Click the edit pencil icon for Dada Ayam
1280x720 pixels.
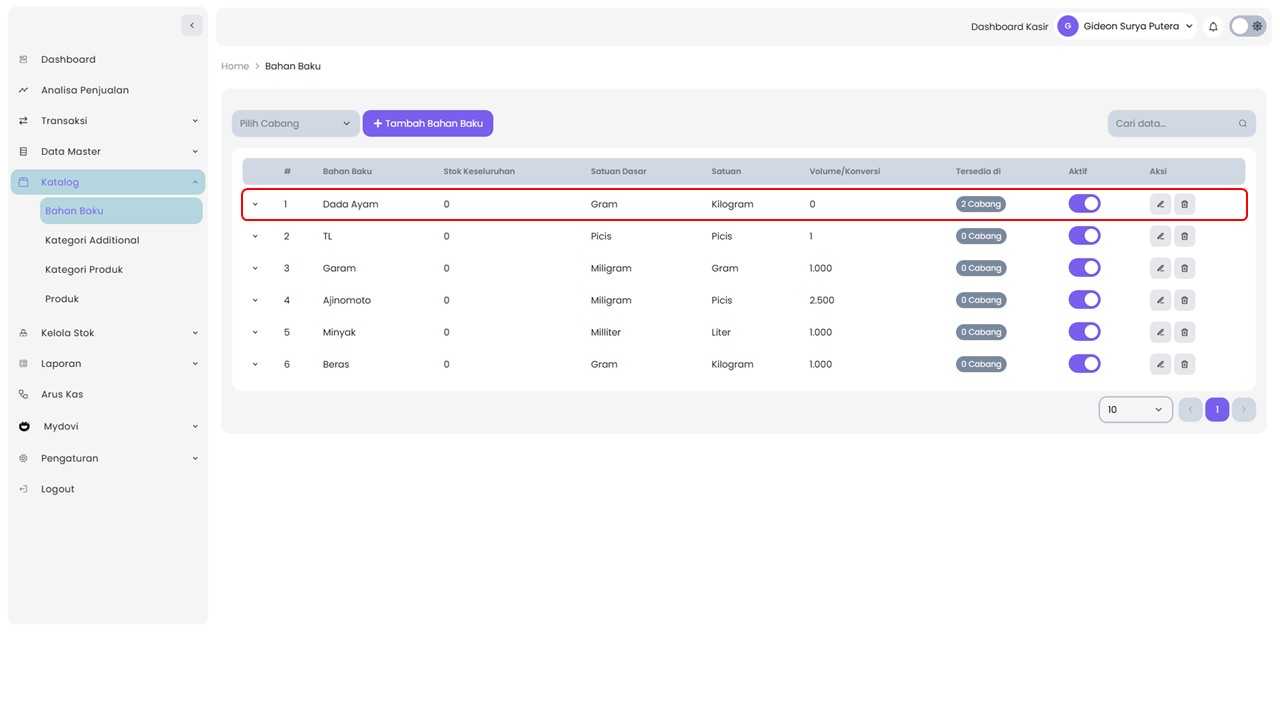click(x=1160, y=204)
